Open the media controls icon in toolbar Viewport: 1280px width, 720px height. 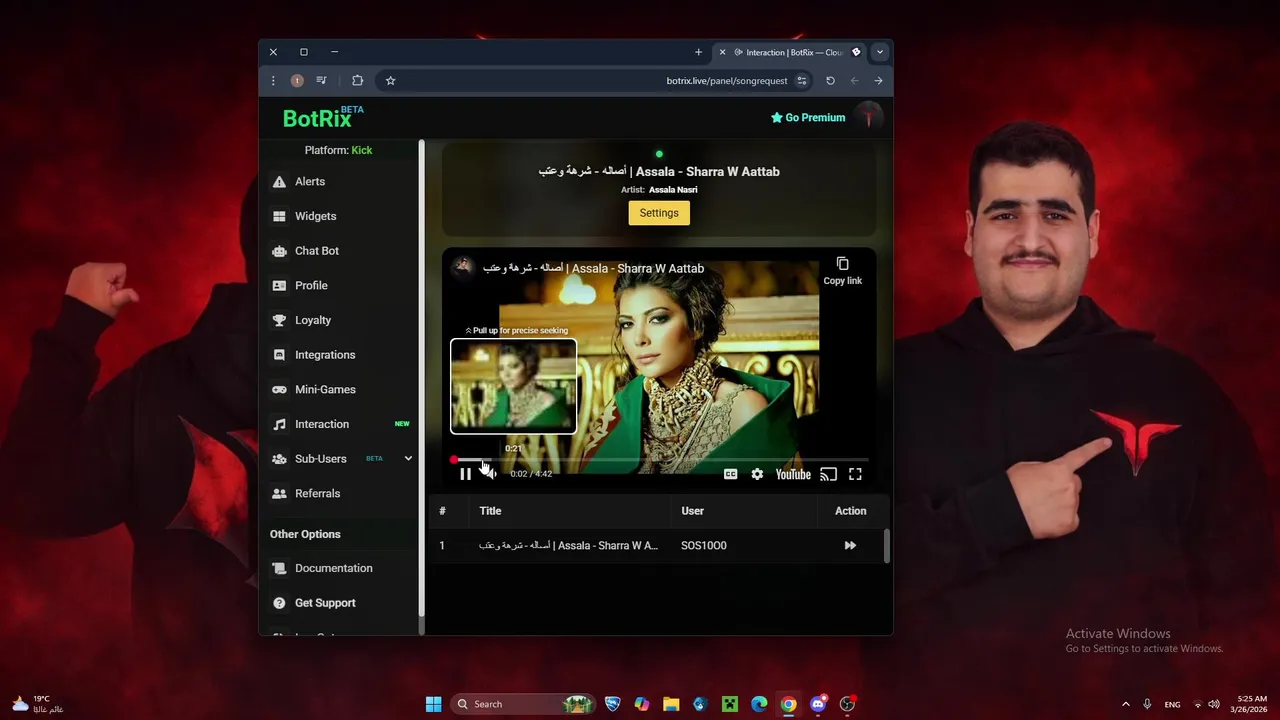click(x=321, y=81)
